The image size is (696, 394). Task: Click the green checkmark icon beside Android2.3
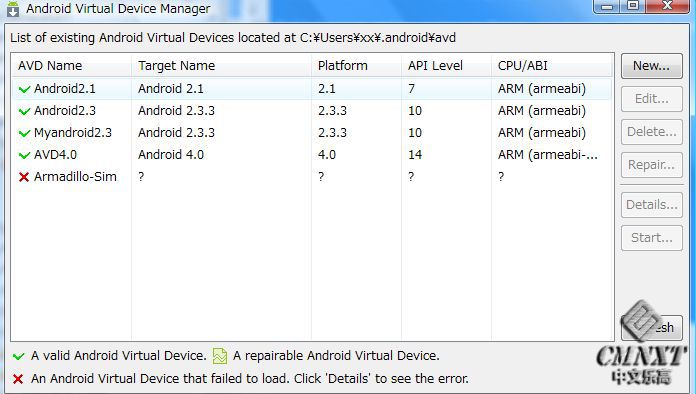[x=24, y=111]
